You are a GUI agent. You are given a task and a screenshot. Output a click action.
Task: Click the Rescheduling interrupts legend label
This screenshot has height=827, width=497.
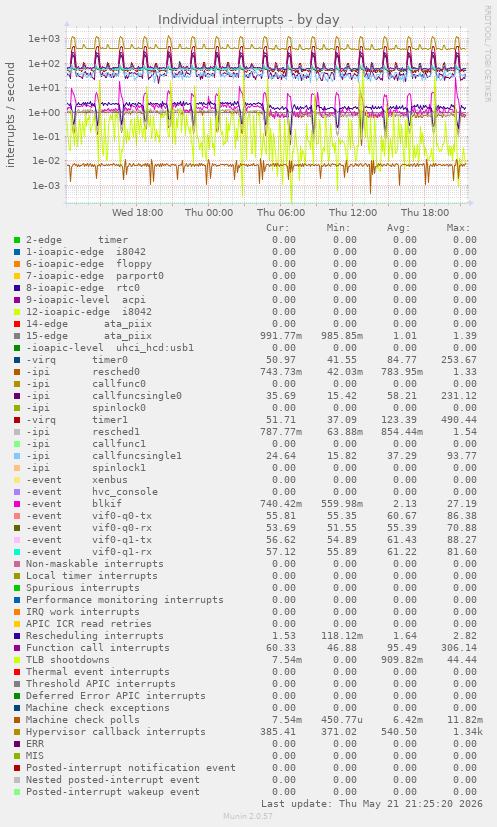[x=95, y=636]
